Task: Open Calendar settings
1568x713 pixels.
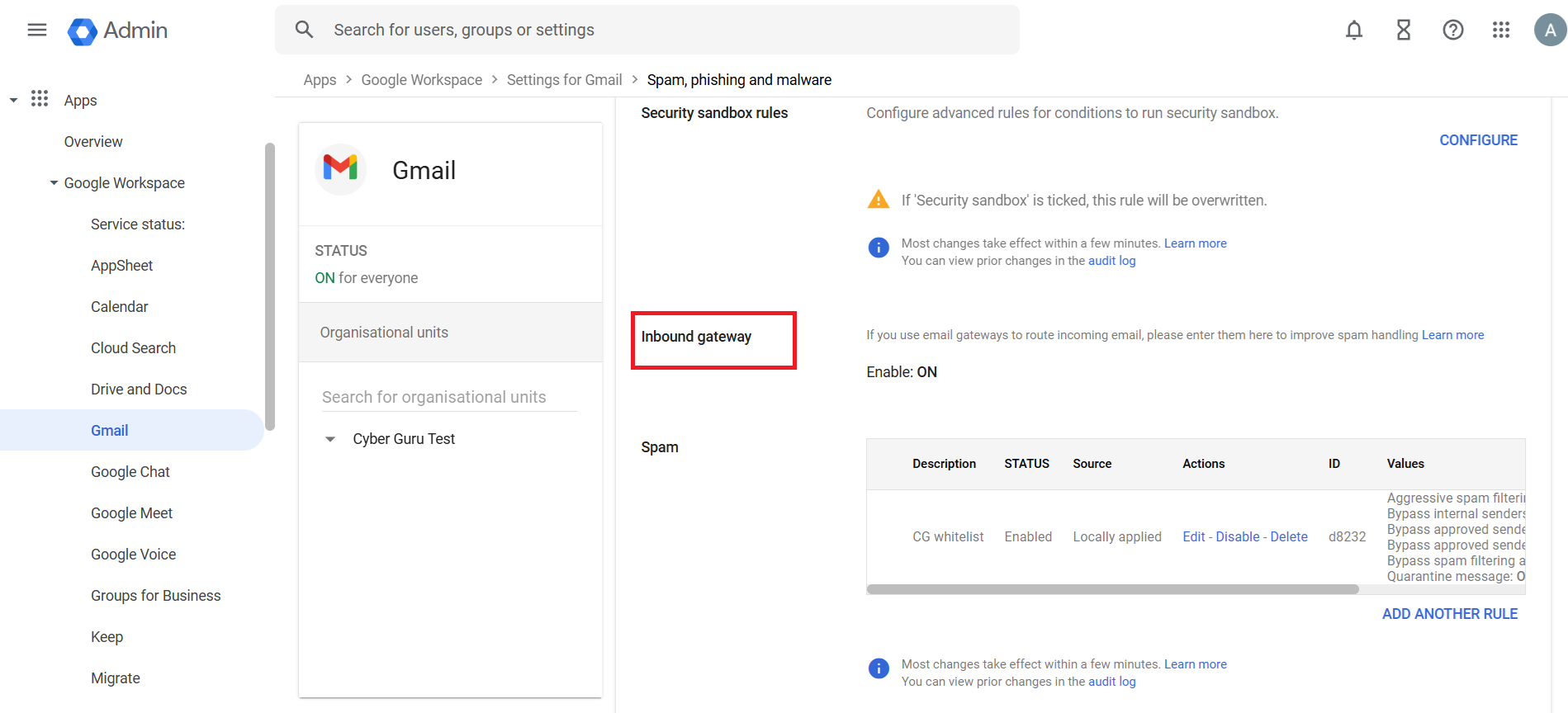Action: pos(120,307)
